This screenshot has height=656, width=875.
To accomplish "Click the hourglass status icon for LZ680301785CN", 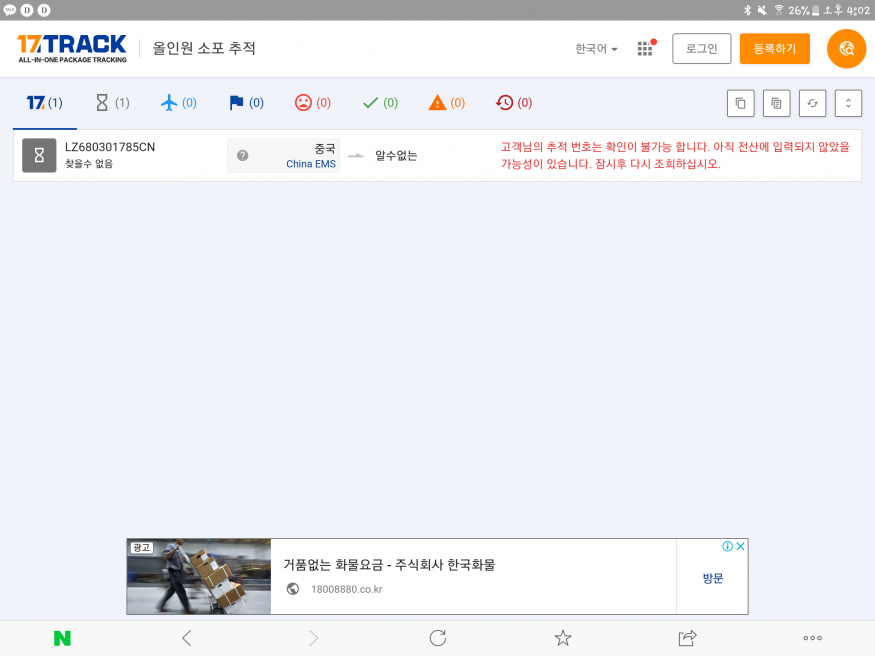I will [x=39, y=156].
